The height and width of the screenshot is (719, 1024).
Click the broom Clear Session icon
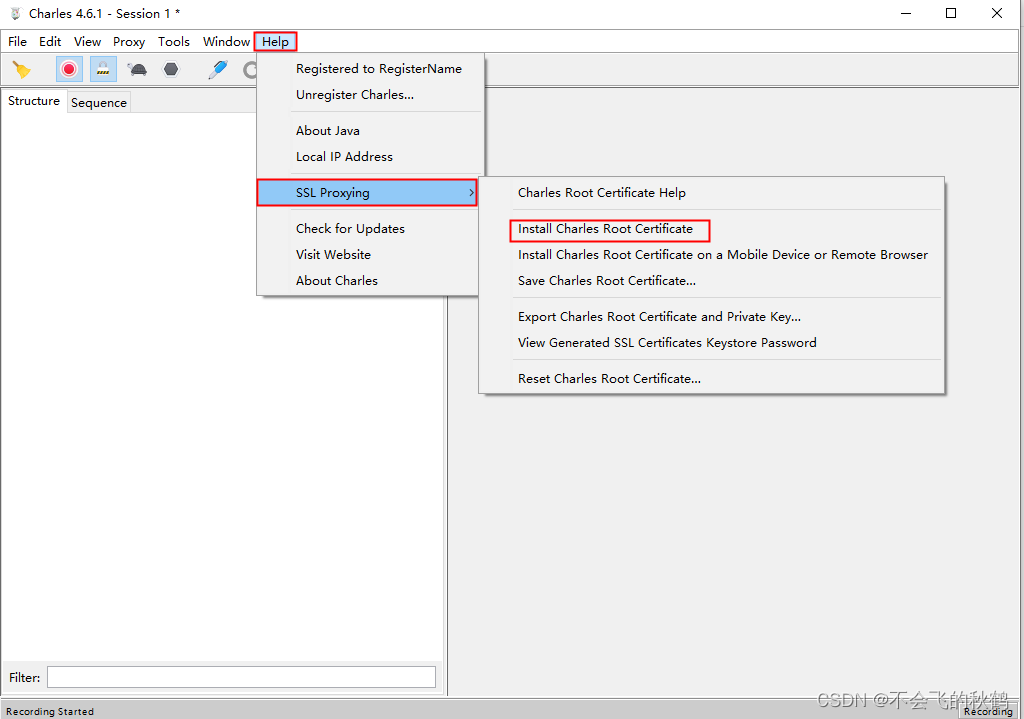click(x=22, y=69)
